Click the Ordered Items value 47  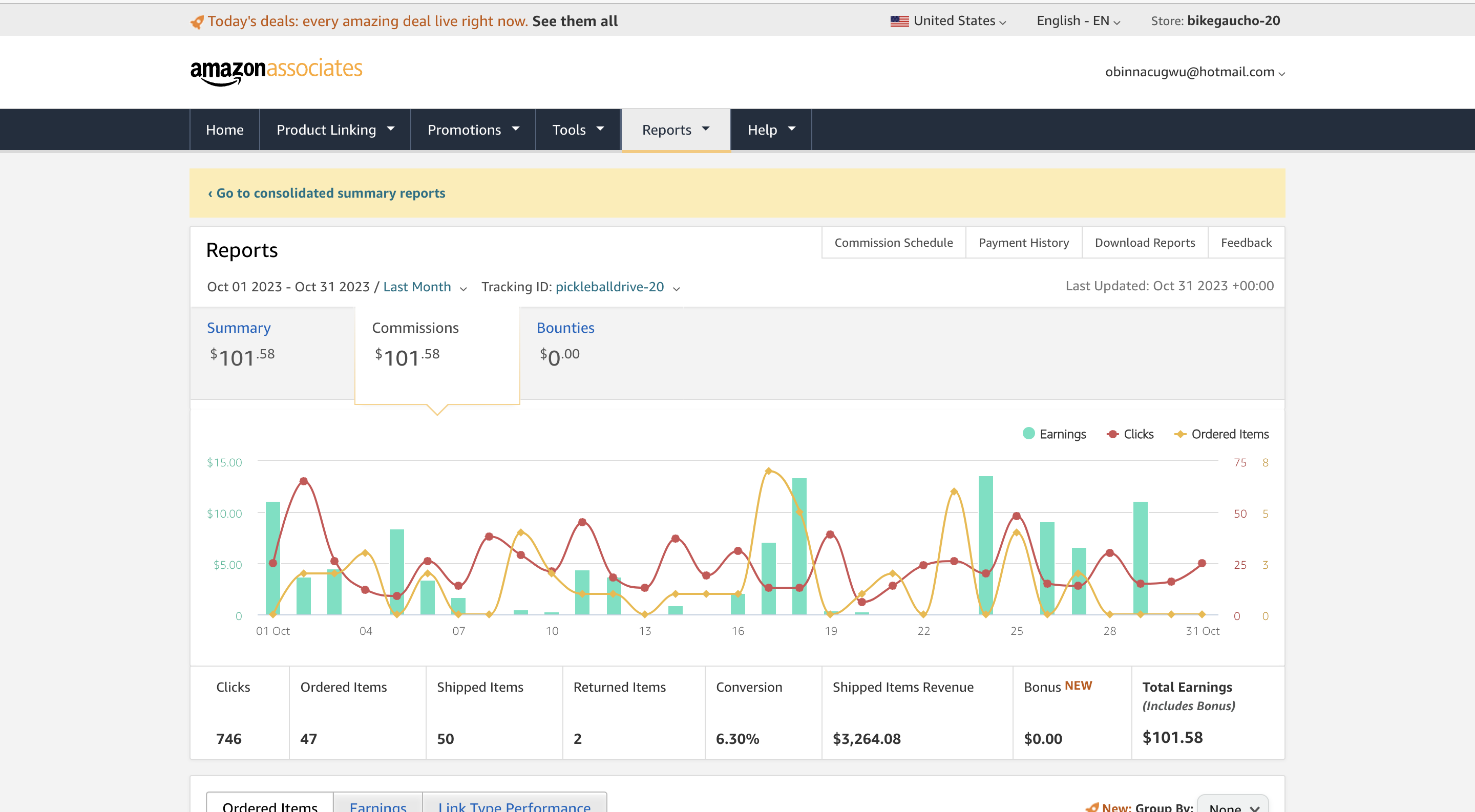click(x=309, y=739)
